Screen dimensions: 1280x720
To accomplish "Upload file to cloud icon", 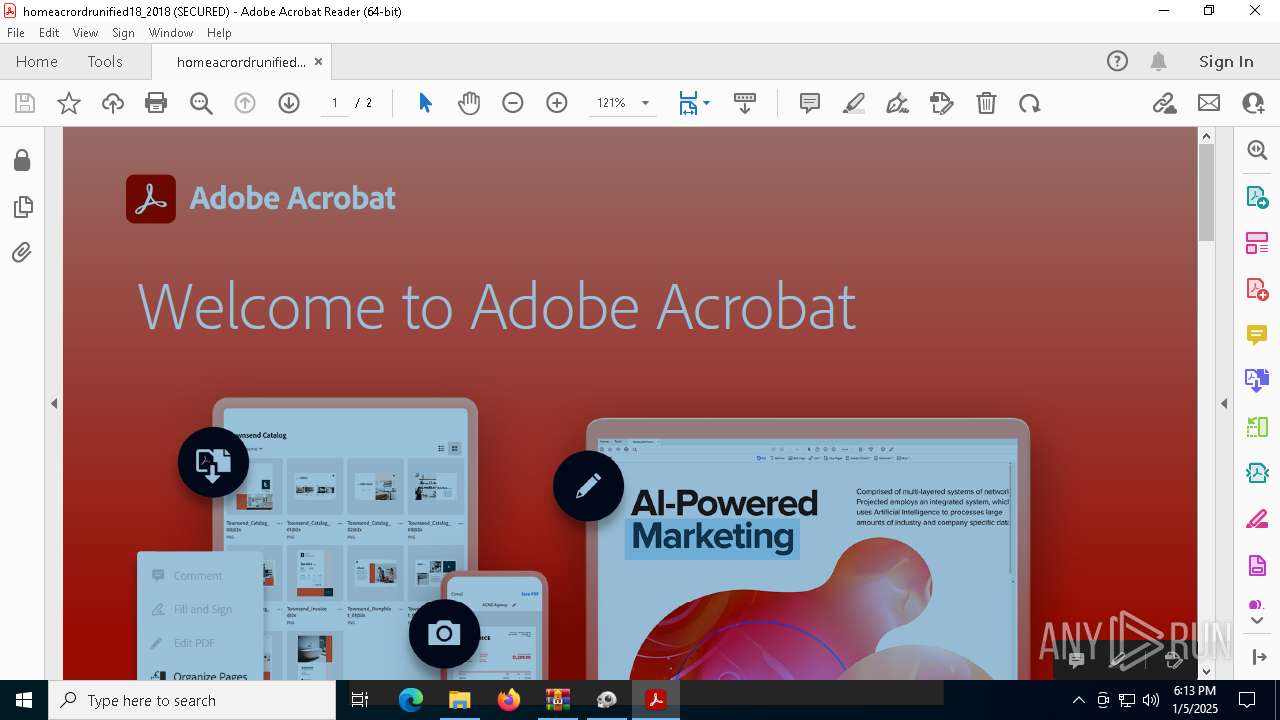I will [x=113, y=103].
